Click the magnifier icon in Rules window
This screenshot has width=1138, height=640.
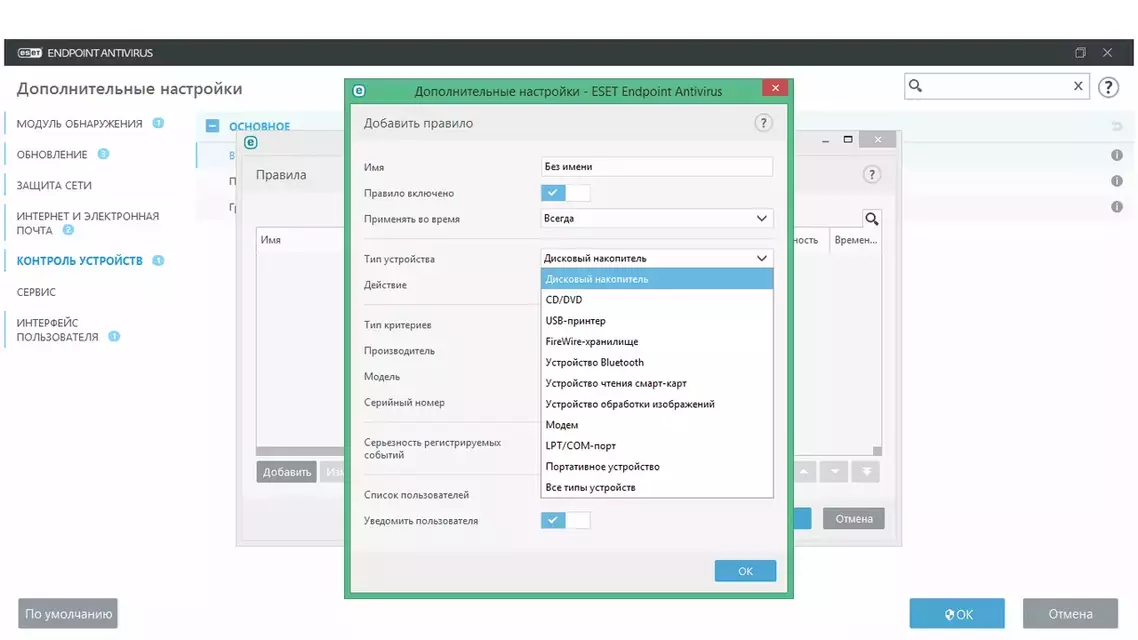tap(872, 218)
